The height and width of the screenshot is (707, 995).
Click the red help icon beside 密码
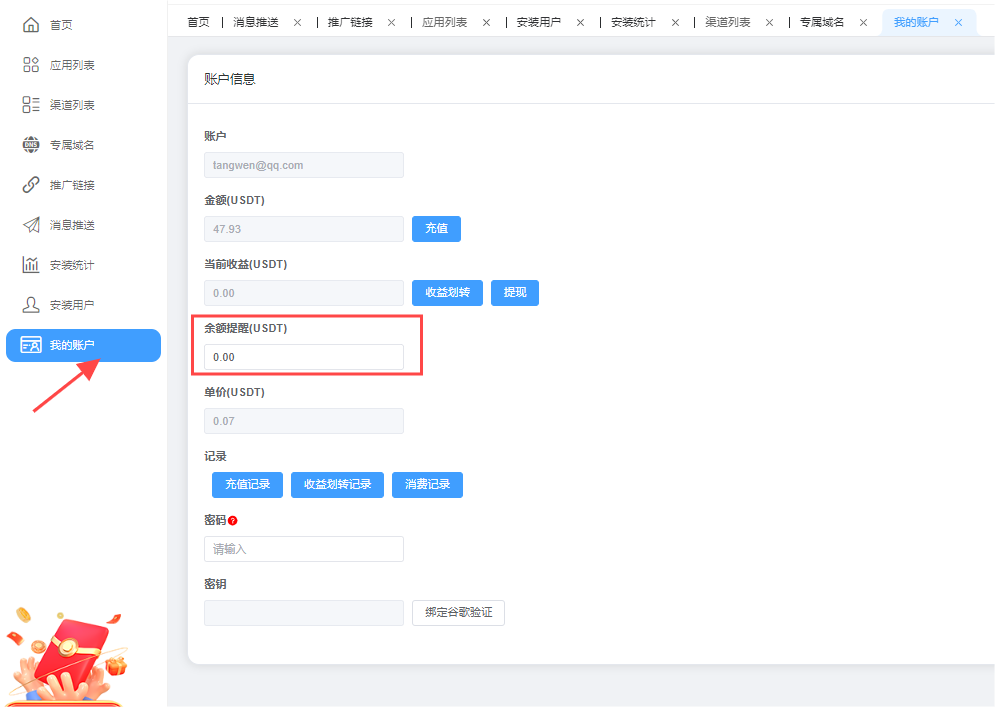[x=233, y=521]
